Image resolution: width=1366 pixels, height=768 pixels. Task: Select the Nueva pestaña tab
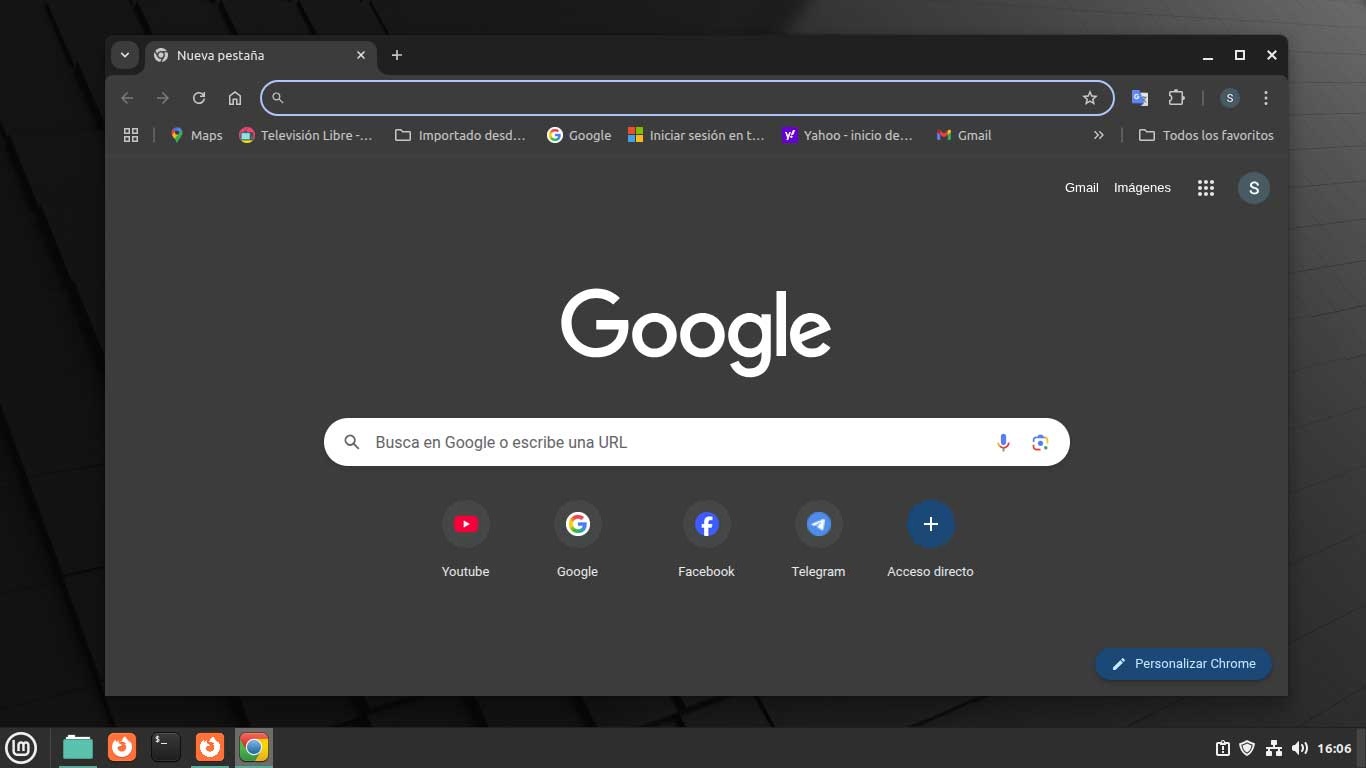point(260,55)
